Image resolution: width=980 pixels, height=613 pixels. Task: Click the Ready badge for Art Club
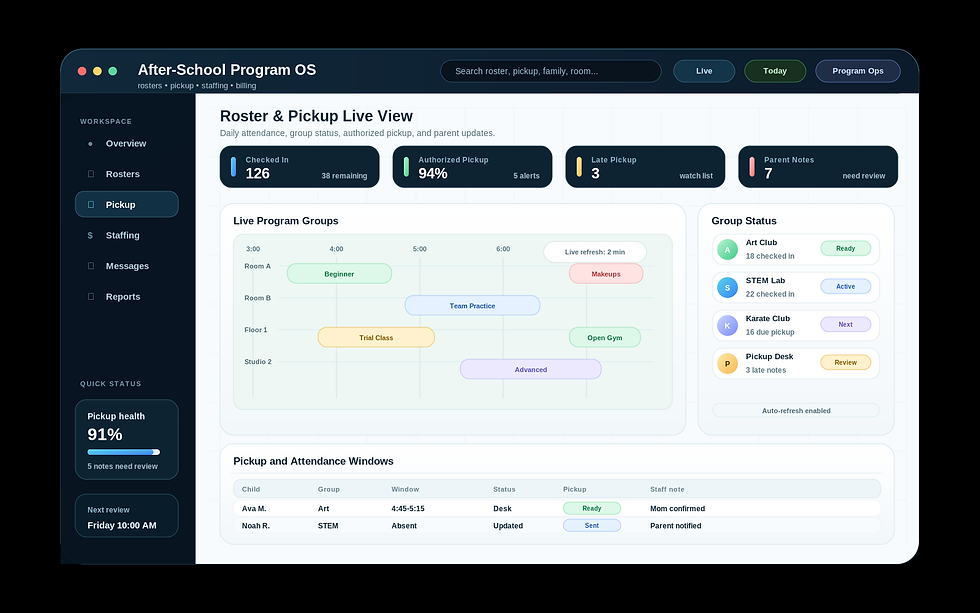(x=846, y=248)
